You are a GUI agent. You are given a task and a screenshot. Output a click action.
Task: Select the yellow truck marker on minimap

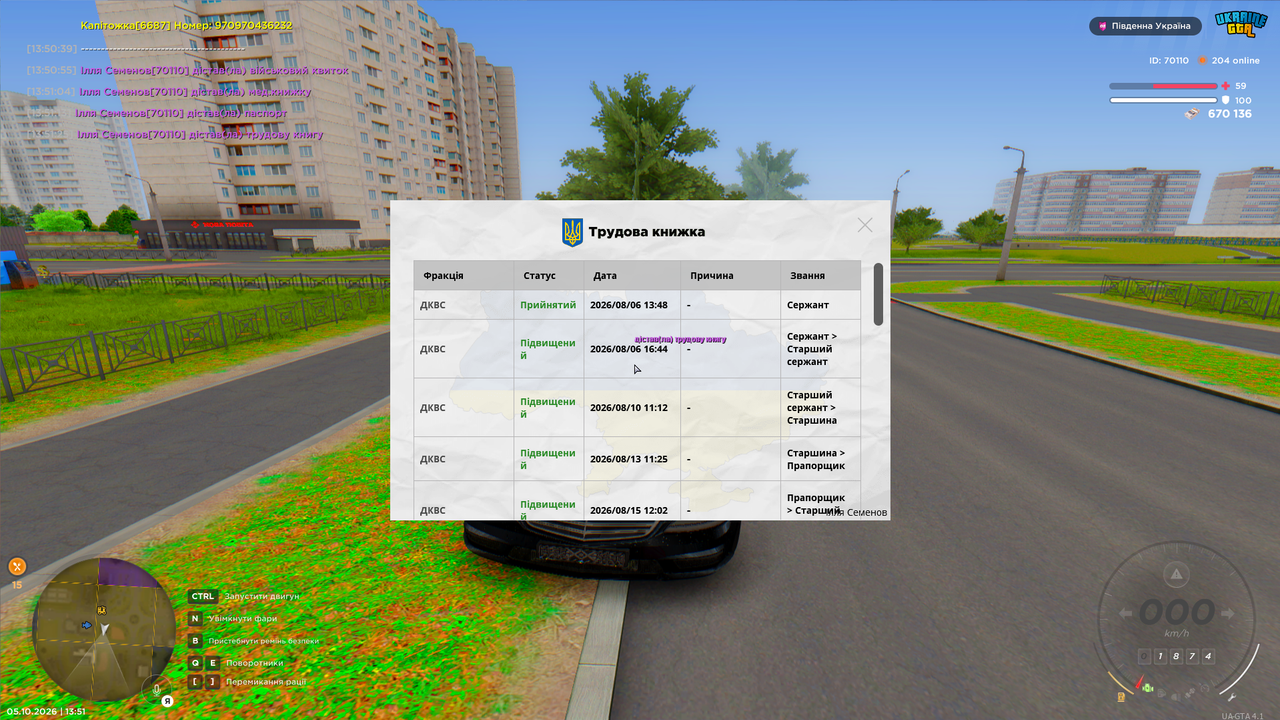(x=101, y=609)
